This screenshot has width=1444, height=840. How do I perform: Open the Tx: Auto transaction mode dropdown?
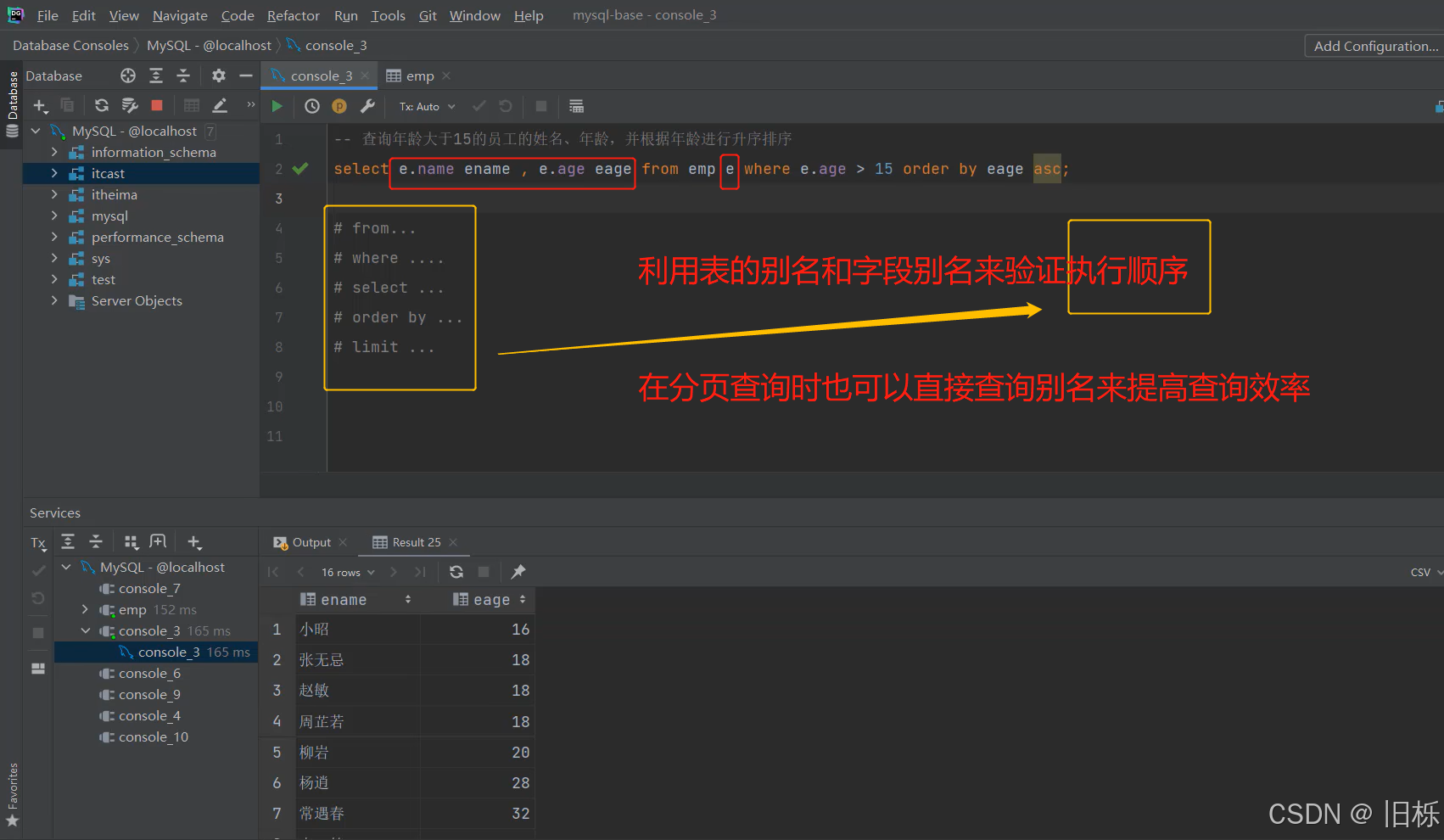(x=428, y=106)
